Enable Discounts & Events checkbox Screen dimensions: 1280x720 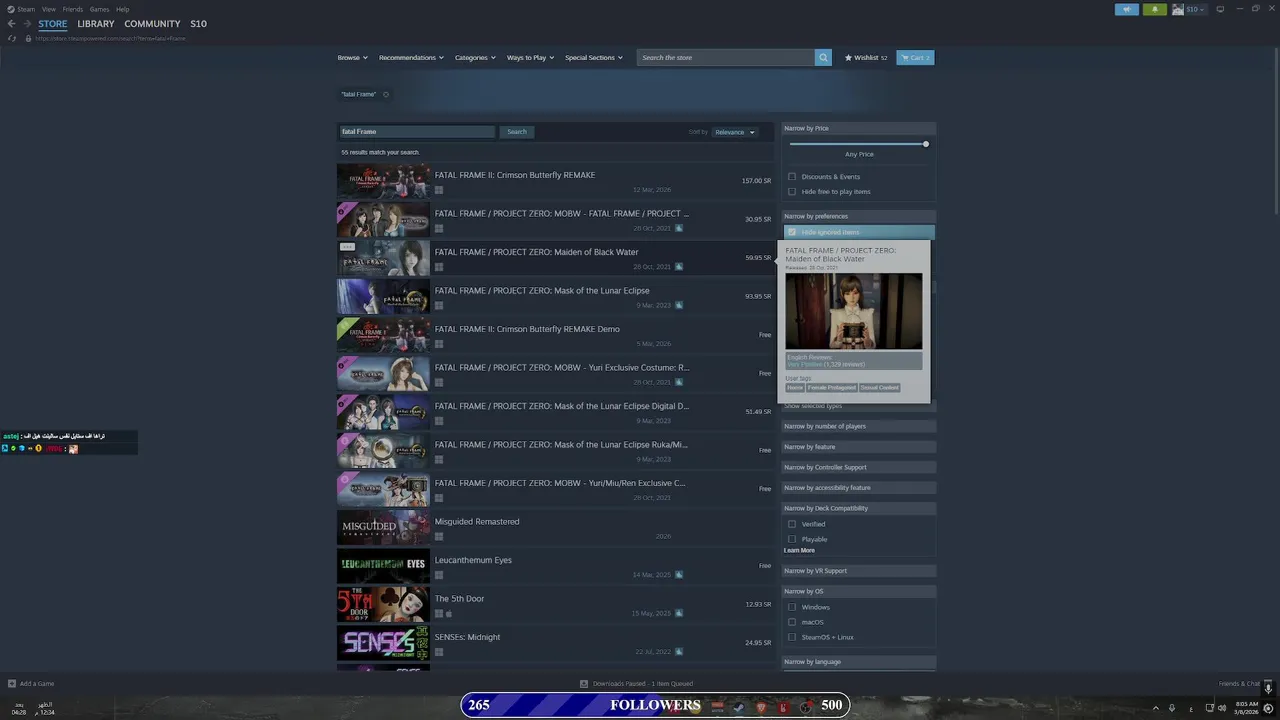[792, 177]
